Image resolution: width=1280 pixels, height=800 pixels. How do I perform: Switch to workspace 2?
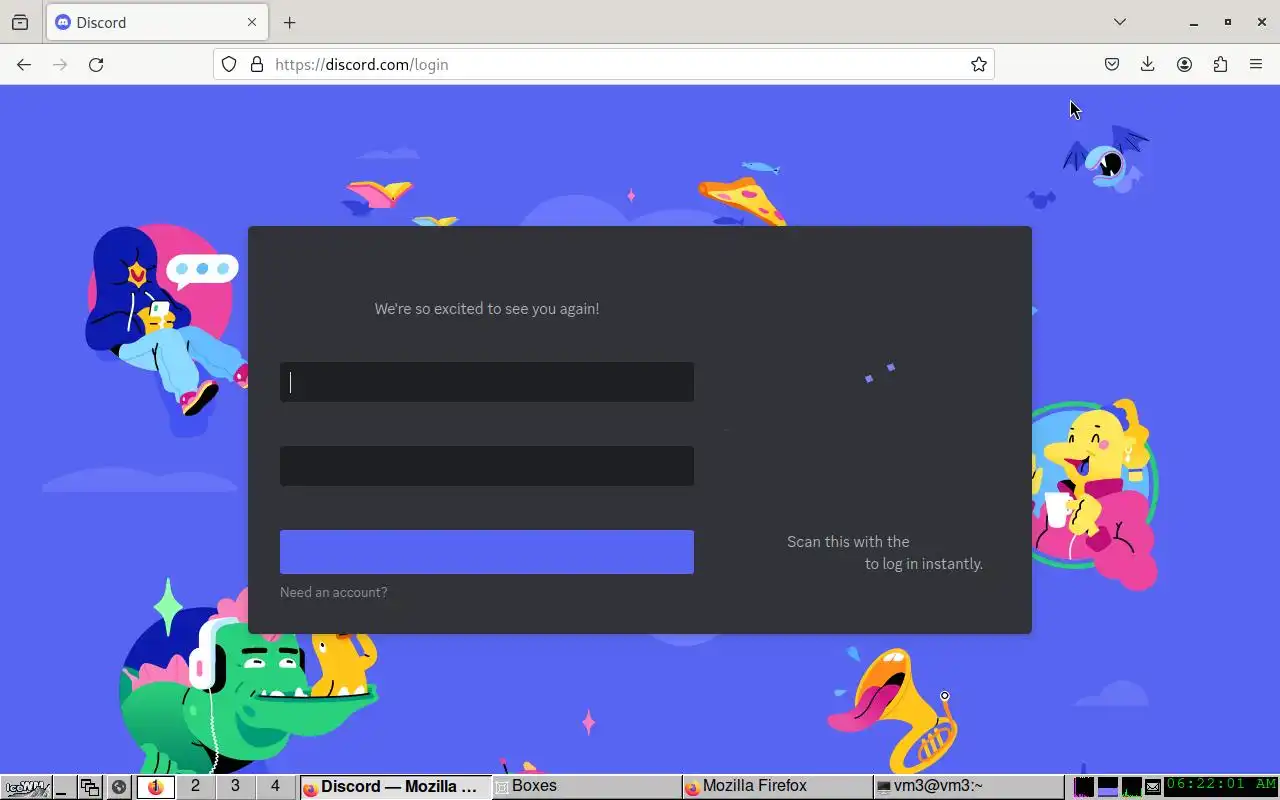(195, 787)
